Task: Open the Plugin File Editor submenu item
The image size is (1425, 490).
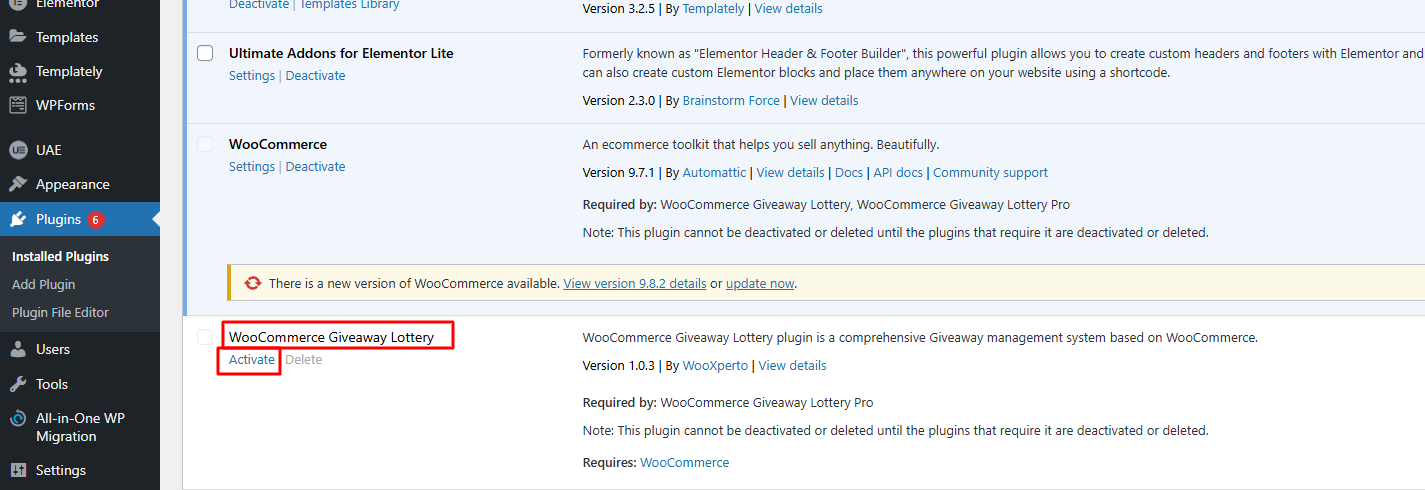Action: 60,312
